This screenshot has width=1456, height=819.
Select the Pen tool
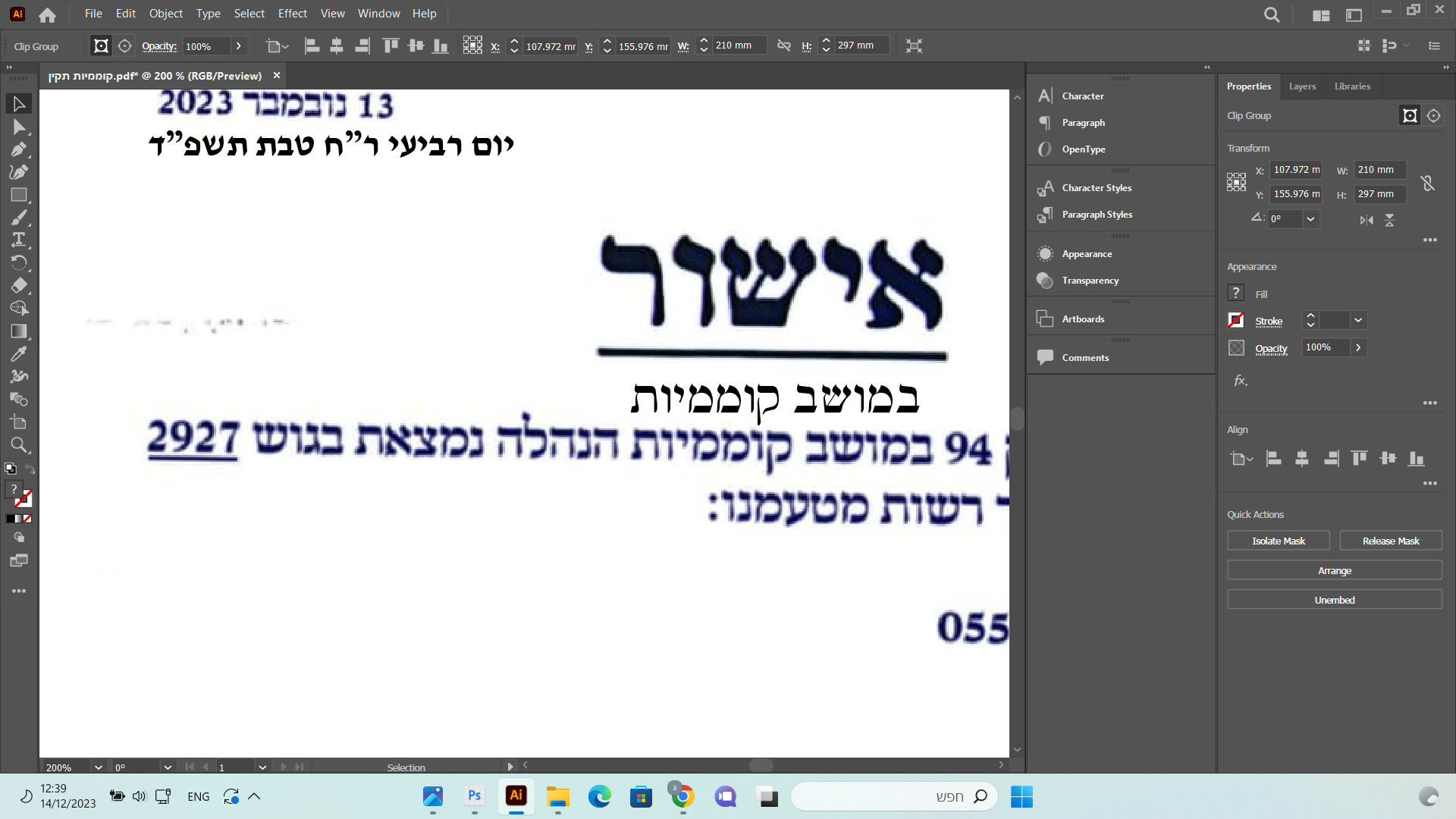click(x=19, y=149)
